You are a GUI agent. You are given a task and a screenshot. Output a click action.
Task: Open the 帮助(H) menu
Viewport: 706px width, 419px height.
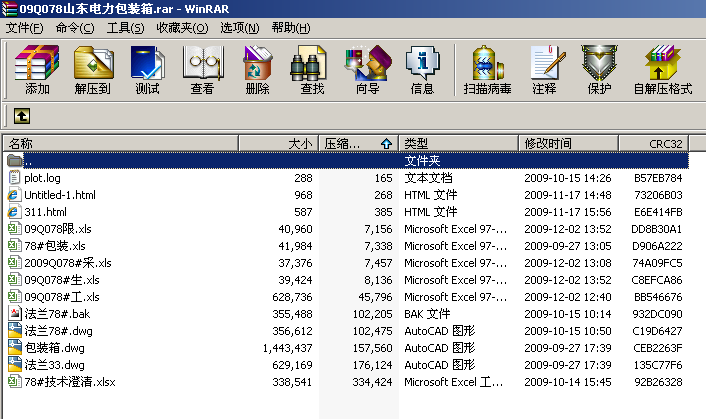click(x=291, y=28)
